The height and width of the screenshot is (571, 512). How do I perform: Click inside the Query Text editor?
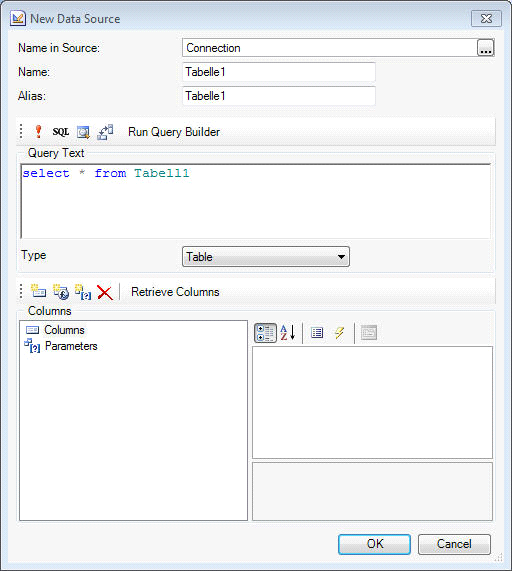[x=256, y=201]
